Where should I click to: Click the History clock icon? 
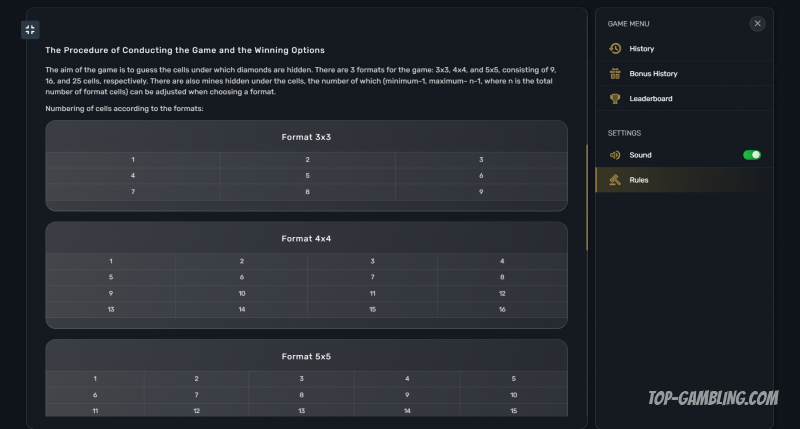pyautogui.click(x=615, y=49)
